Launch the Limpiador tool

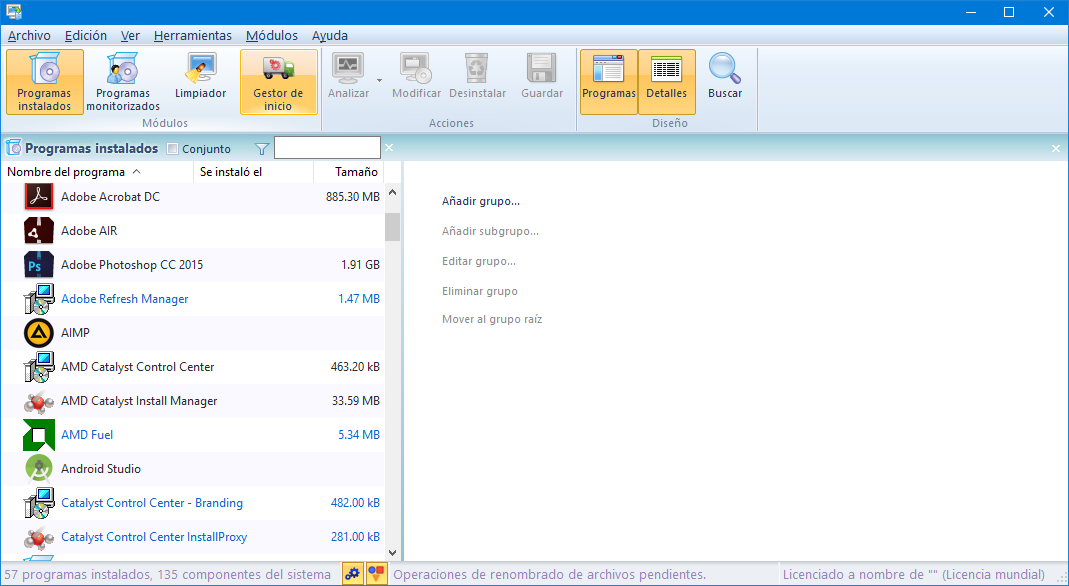tap(200, 82)
